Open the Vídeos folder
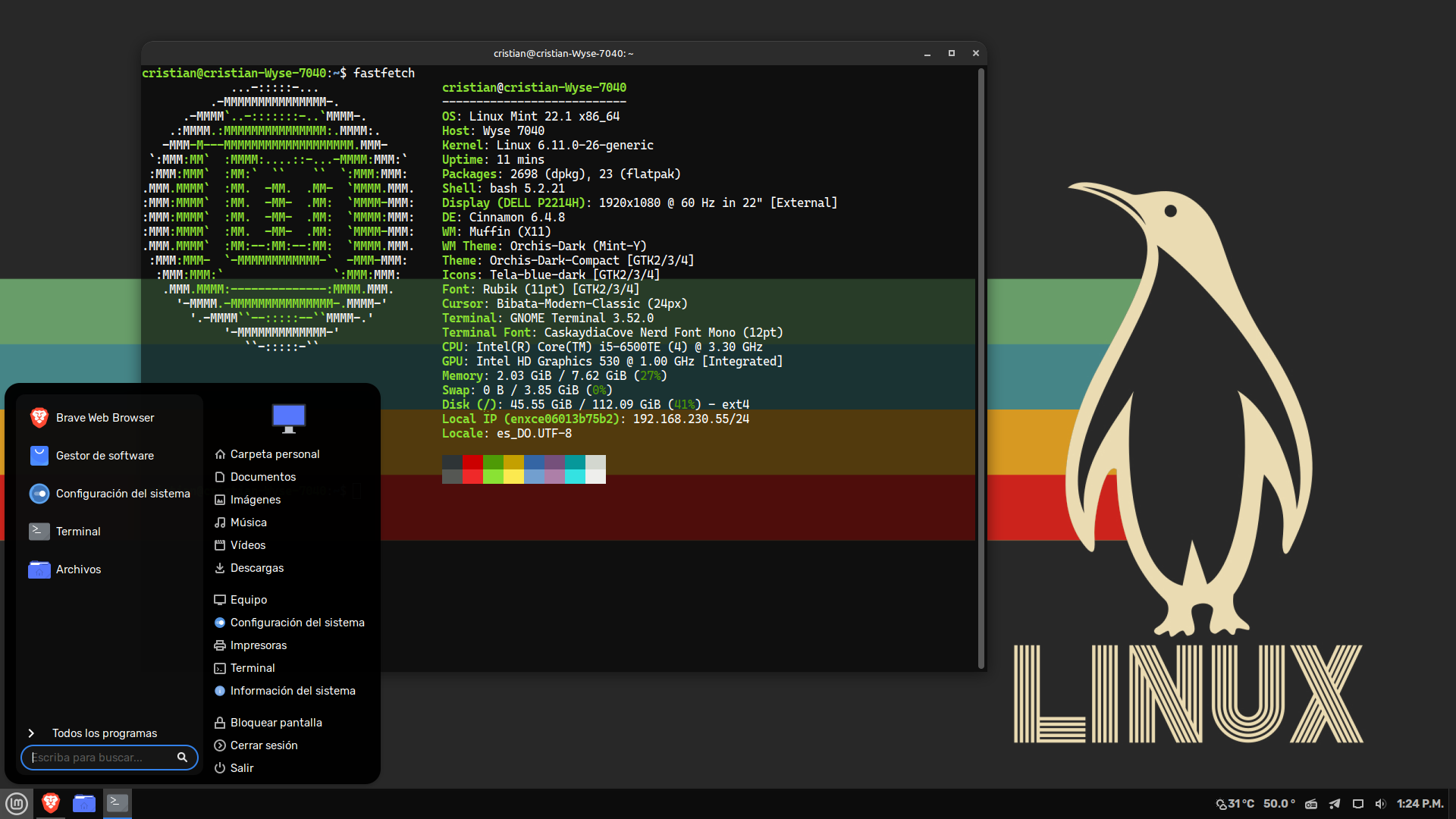 coord(240,545)
